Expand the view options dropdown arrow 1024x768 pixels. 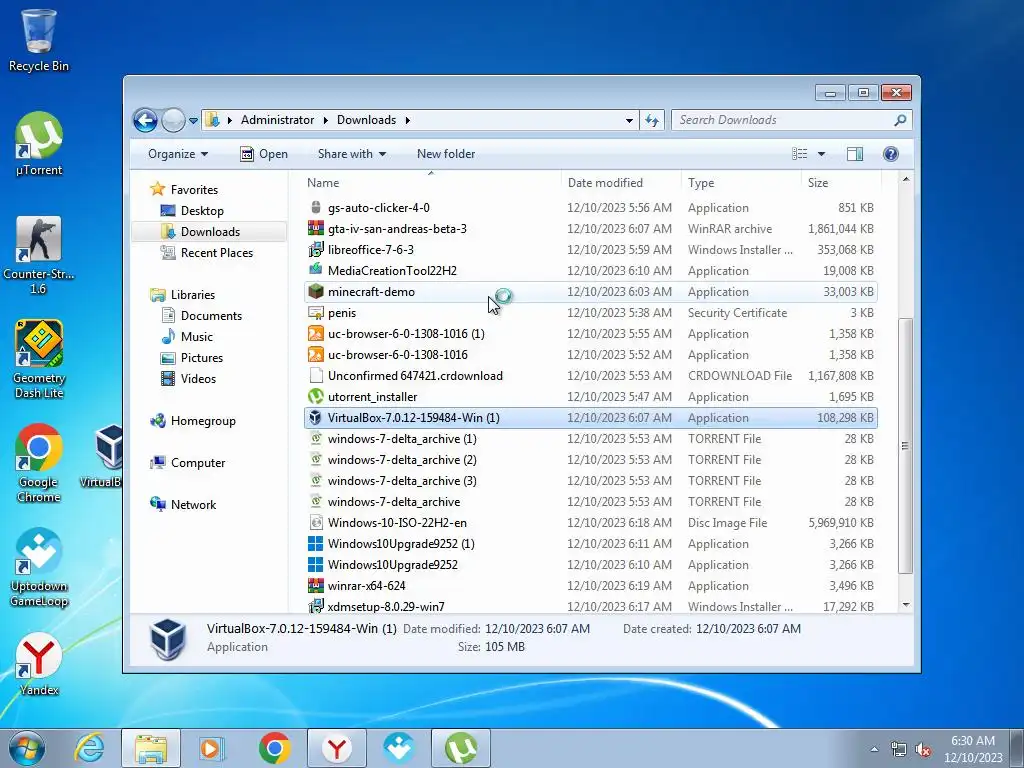(x=822, y=154)
